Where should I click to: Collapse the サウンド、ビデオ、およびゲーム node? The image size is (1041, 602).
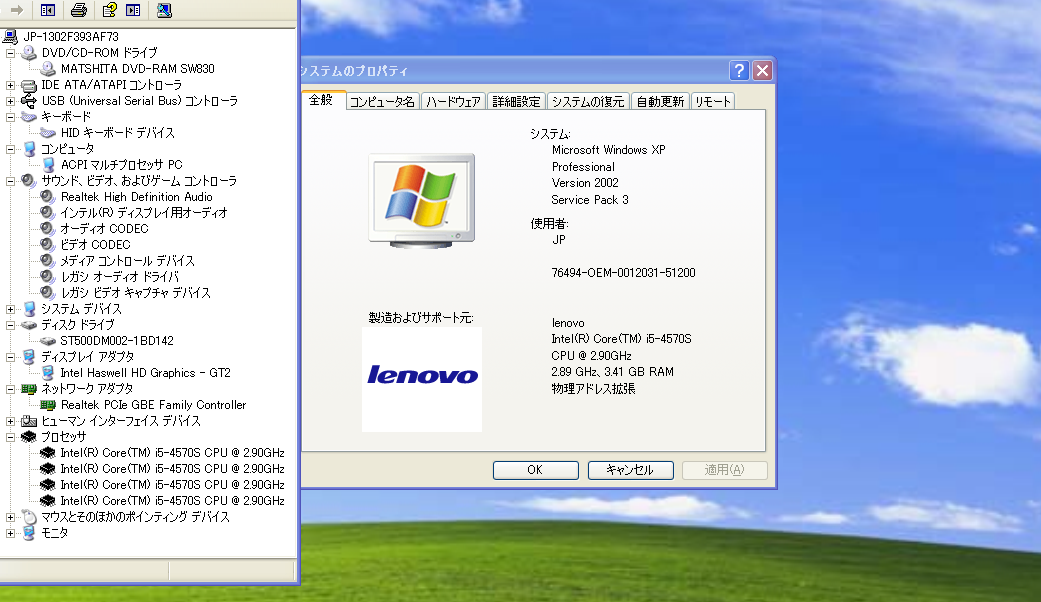click(x=10, y=181)
